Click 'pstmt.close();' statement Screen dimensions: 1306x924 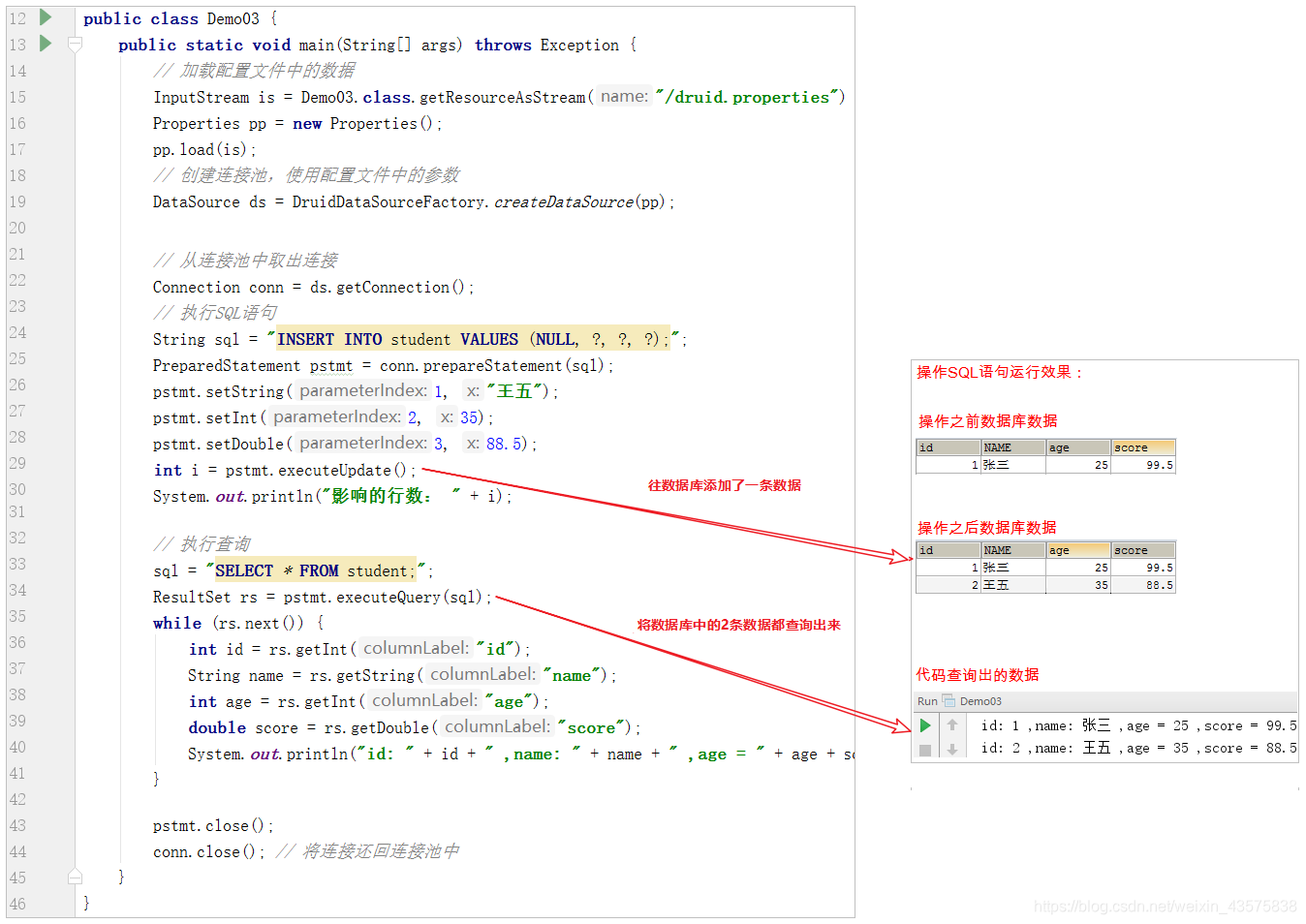tap(213, 825)
